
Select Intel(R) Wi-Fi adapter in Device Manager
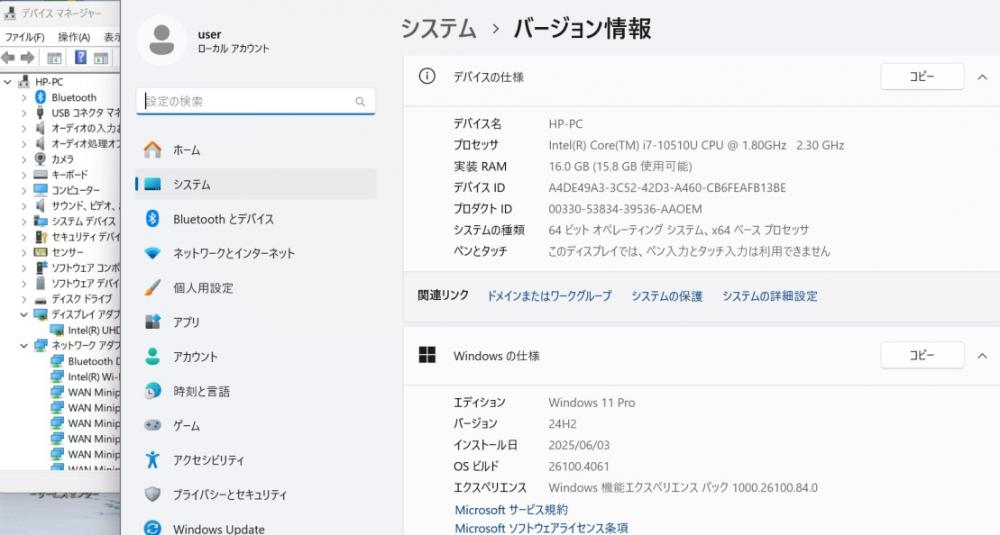93,376
